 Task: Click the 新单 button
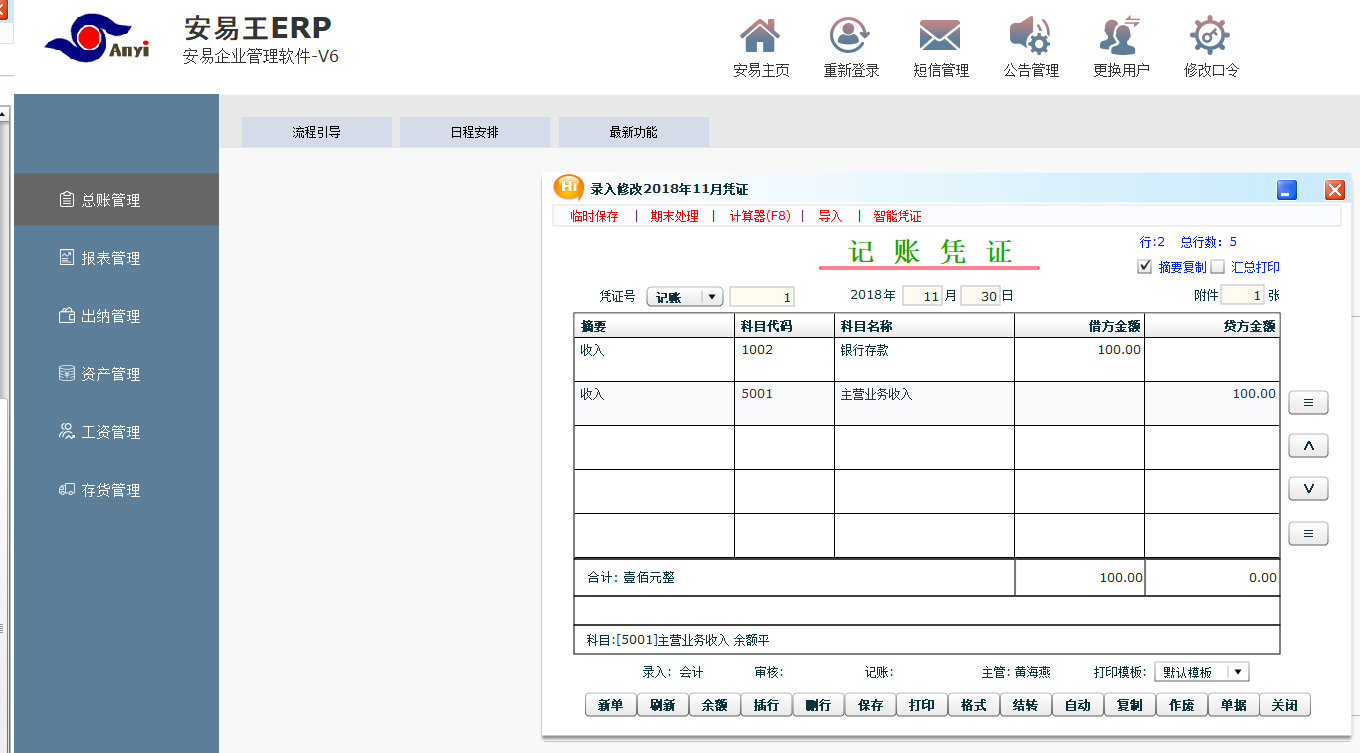click(x=611, y=705)
